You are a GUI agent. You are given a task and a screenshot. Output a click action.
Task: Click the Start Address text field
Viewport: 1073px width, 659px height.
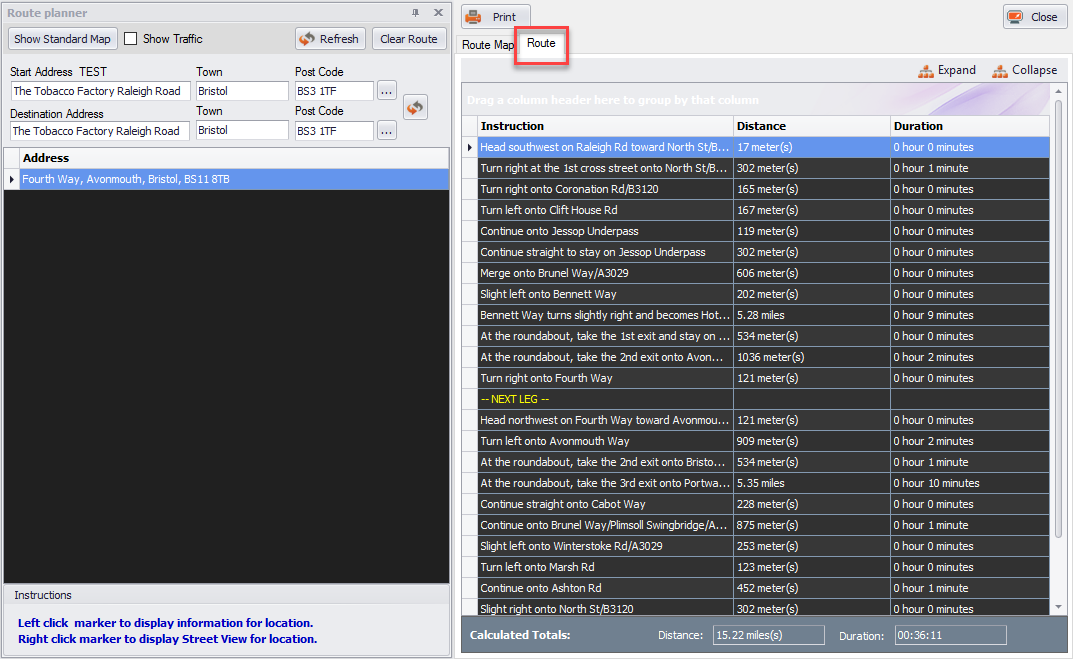[x=101, y=91]
